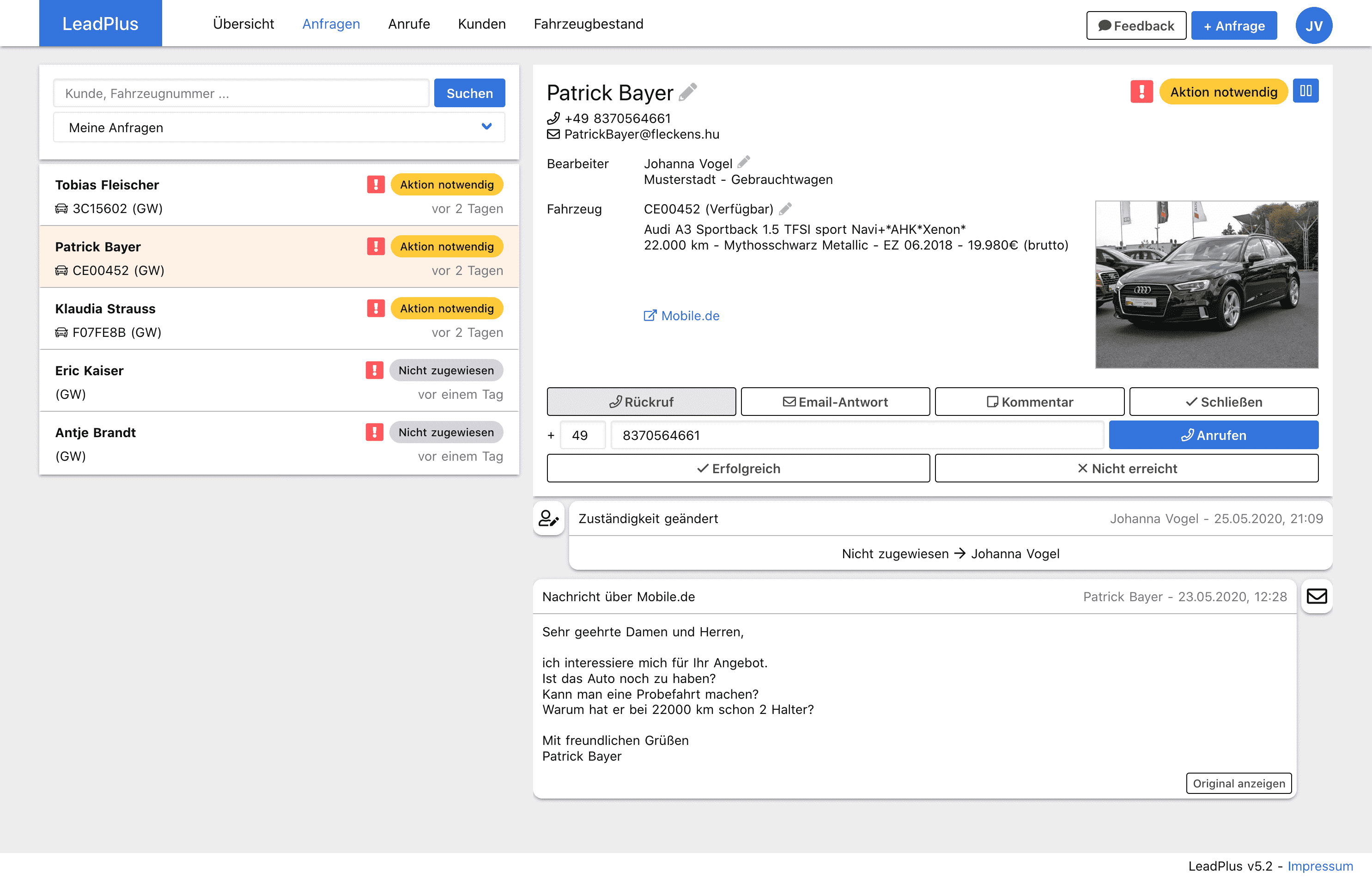The width and height of the screenshot is (1372, 878).
Task: Click Nicht erreicht to mark call failed
Action: tap(1127, 467)
